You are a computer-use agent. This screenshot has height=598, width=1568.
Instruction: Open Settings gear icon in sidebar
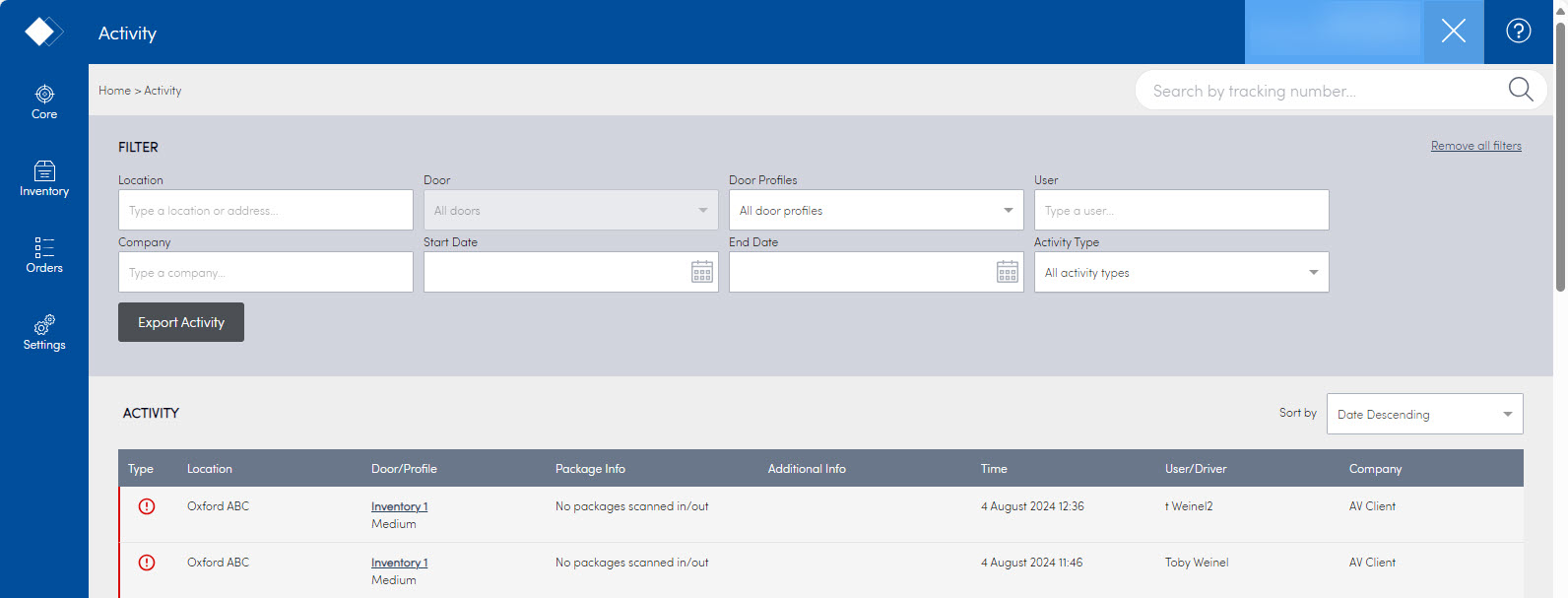tap(44, 332)
